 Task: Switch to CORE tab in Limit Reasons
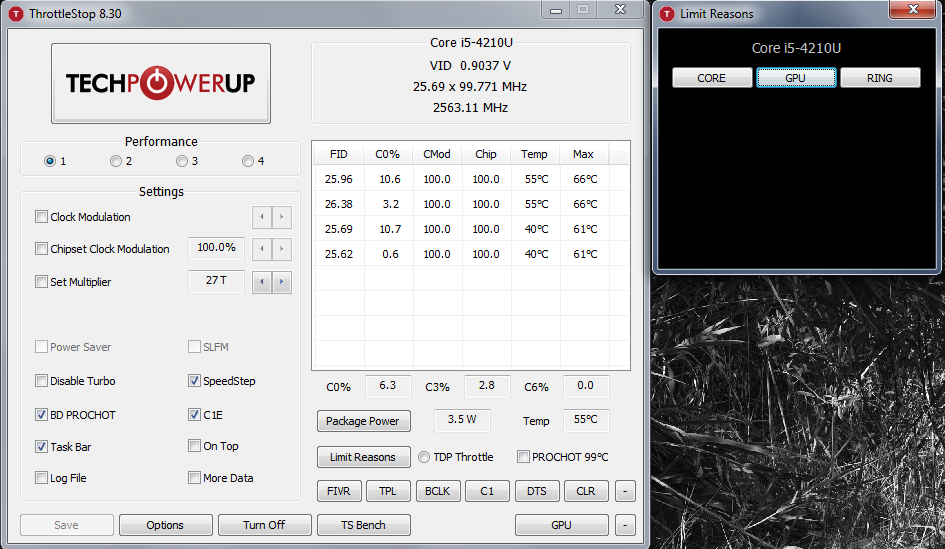[712, 78]
